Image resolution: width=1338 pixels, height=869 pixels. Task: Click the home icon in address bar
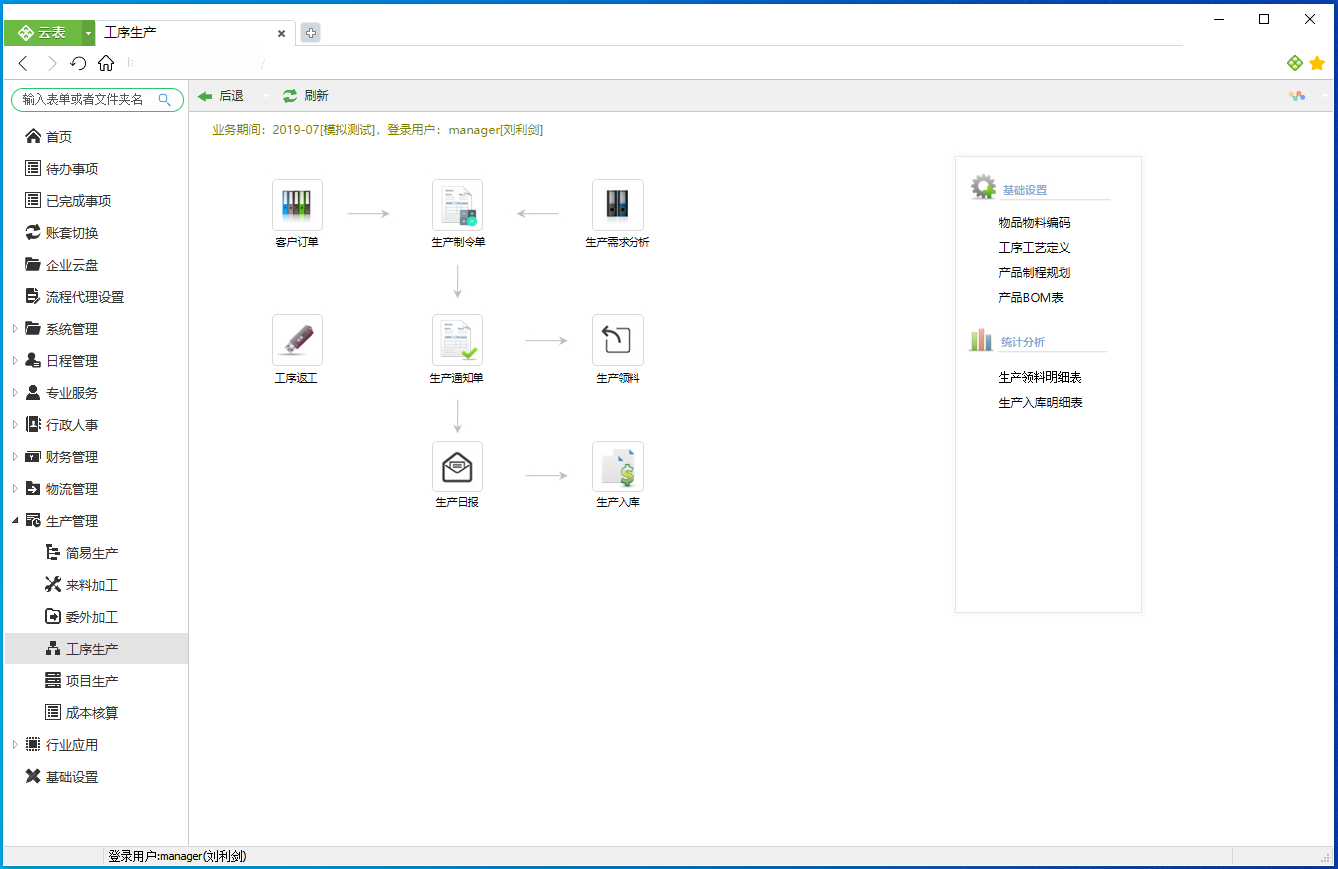106,63
